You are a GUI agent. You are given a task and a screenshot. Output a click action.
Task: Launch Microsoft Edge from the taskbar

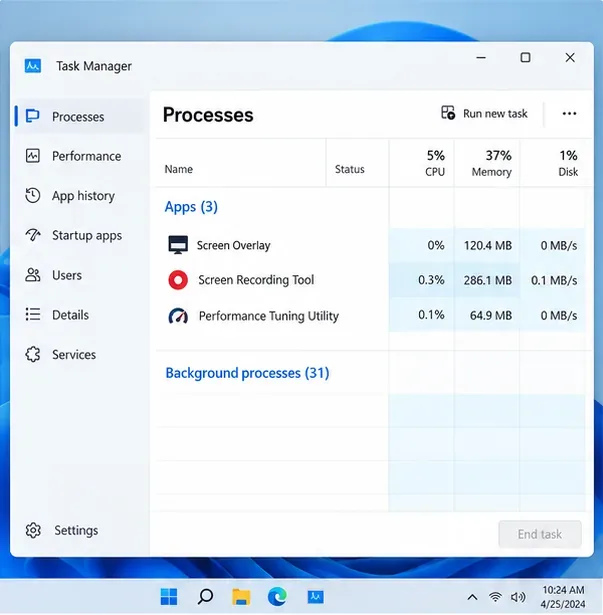(277, 597)
